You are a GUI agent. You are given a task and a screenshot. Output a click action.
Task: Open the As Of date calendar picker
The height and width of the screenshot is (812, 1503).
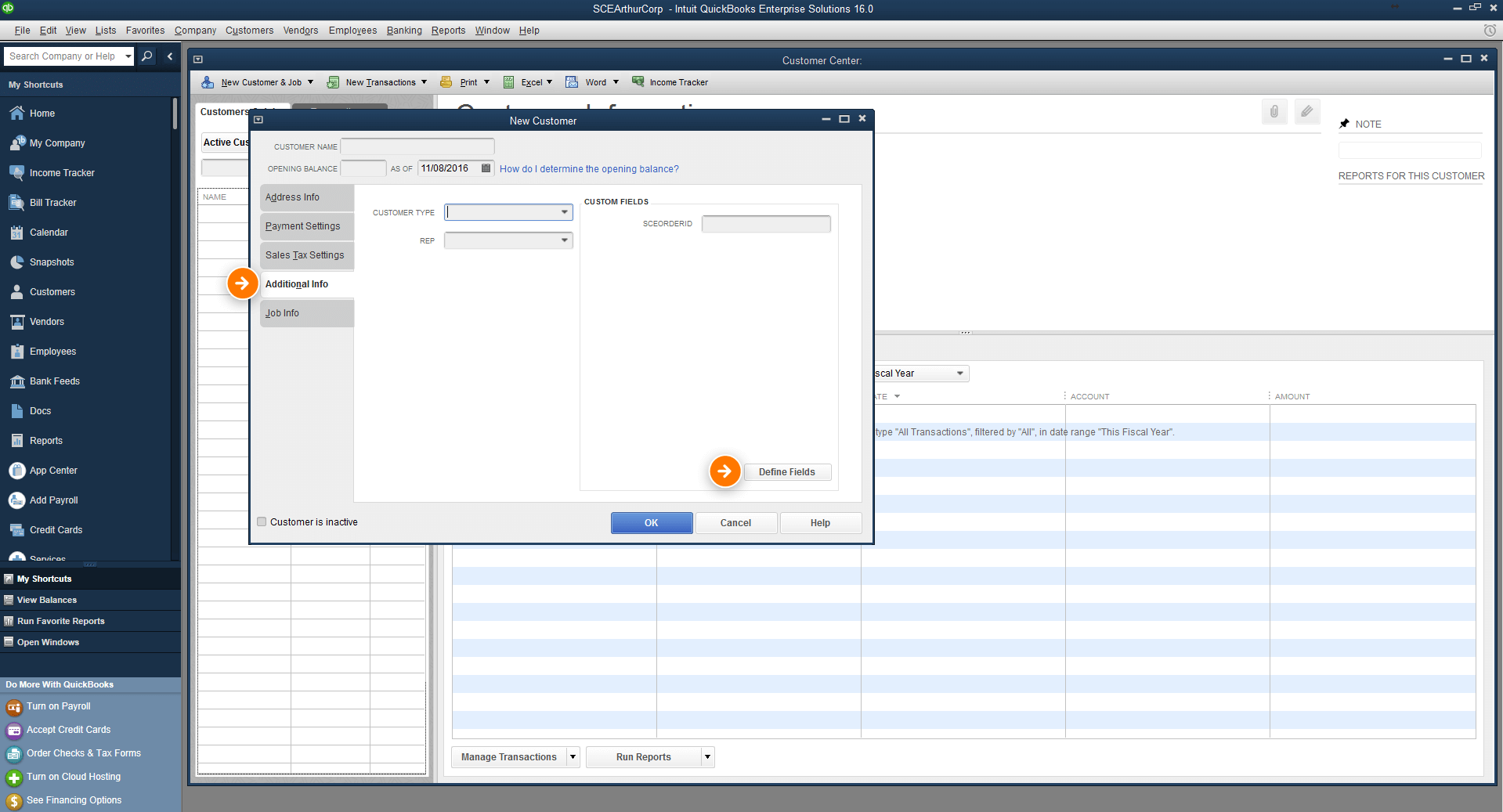(486, 168)
